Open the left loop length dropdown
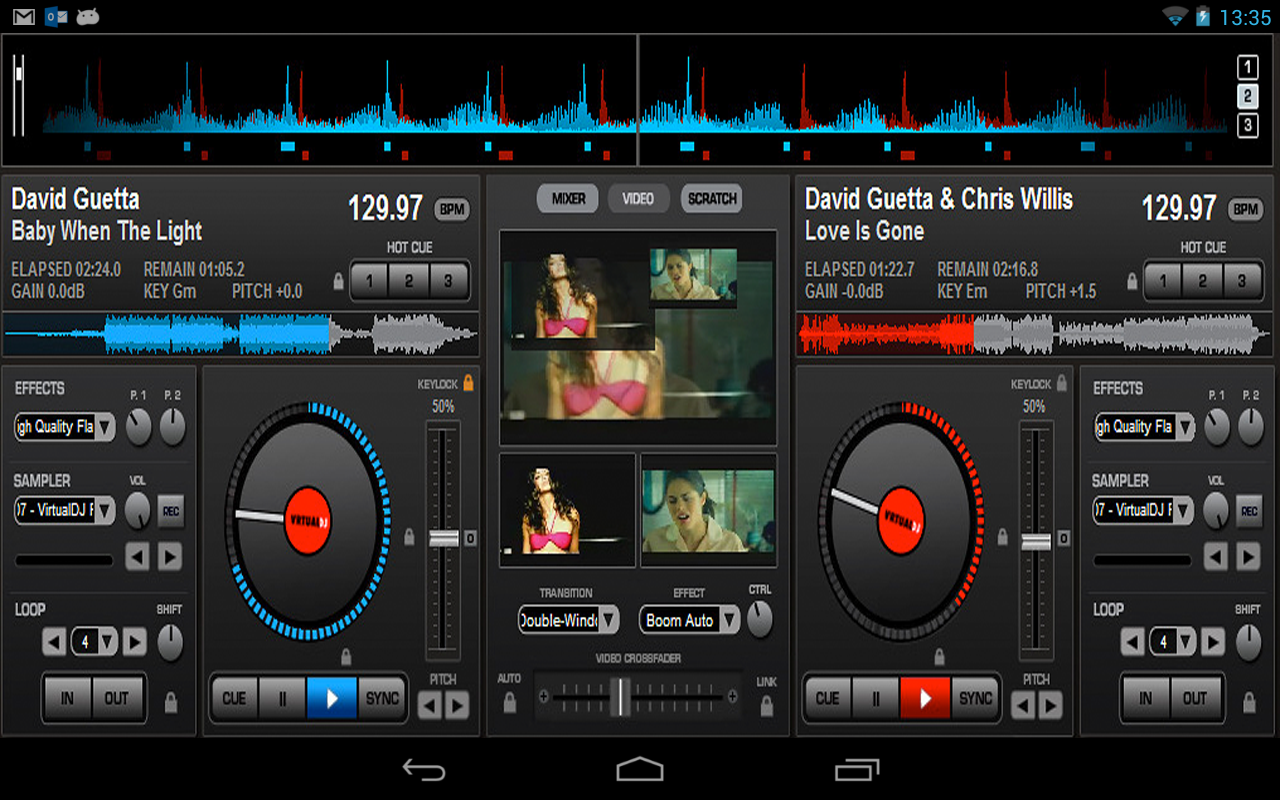The width and height of the screenshot is (1280, 800). pos(95,641)
